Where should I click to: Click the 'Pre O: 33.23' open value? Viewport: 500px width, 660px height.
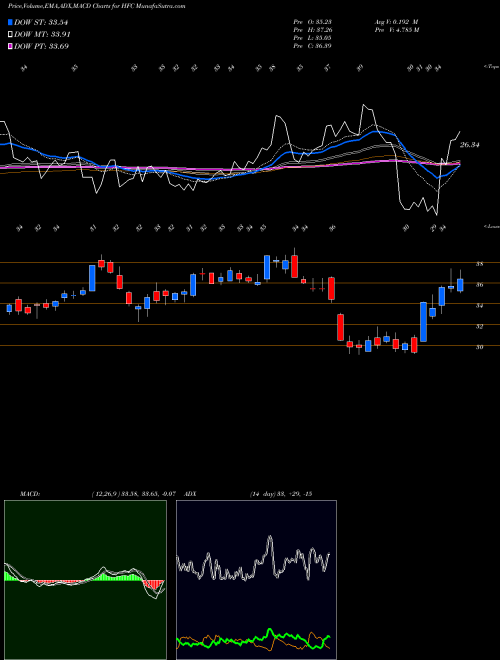(x=313, y=22)
